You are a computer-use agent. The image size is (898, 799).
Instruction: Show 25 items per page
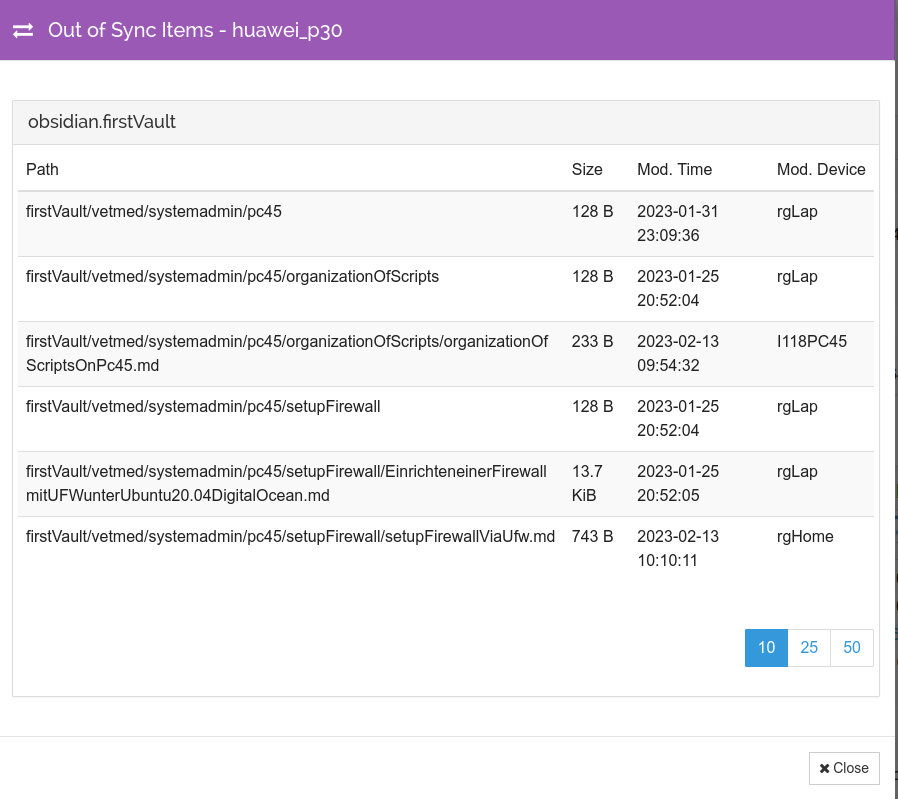pos(809,648)
